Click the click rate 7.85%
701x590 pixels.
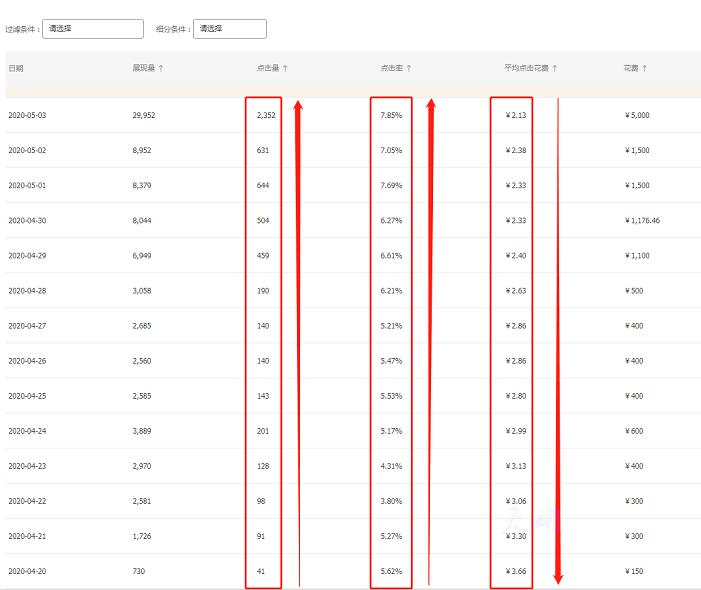coord(391,115)
